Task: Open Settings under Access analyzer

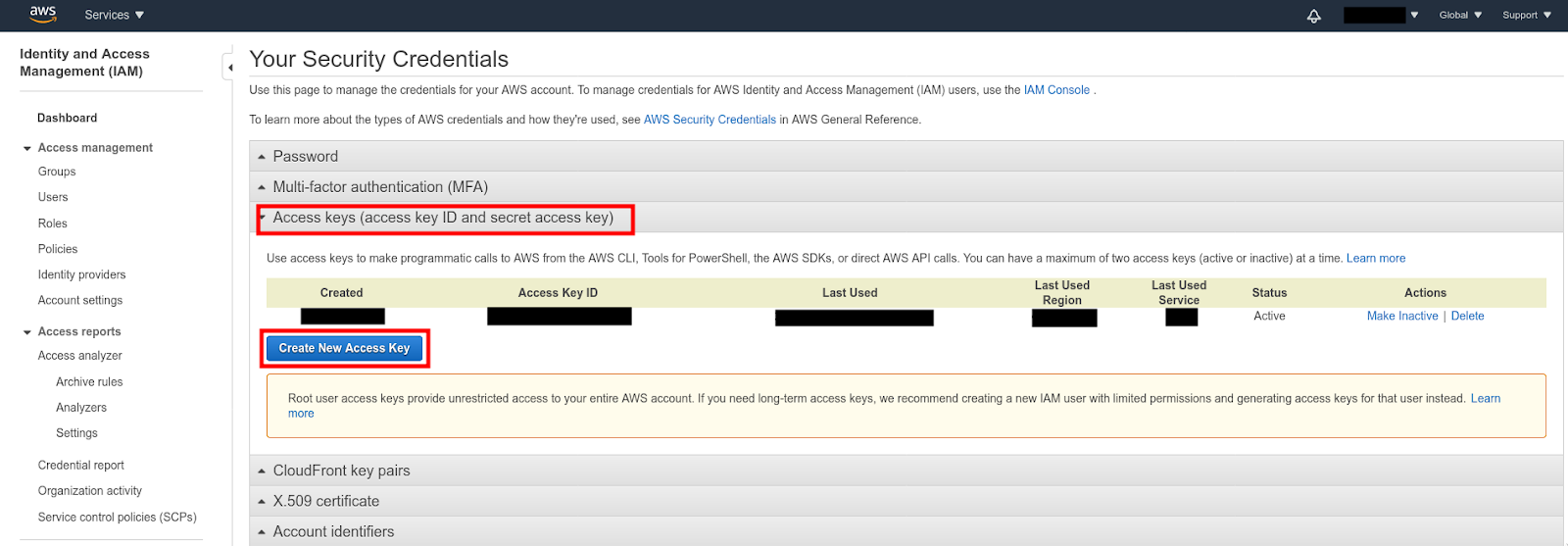Action: point(76,433)
